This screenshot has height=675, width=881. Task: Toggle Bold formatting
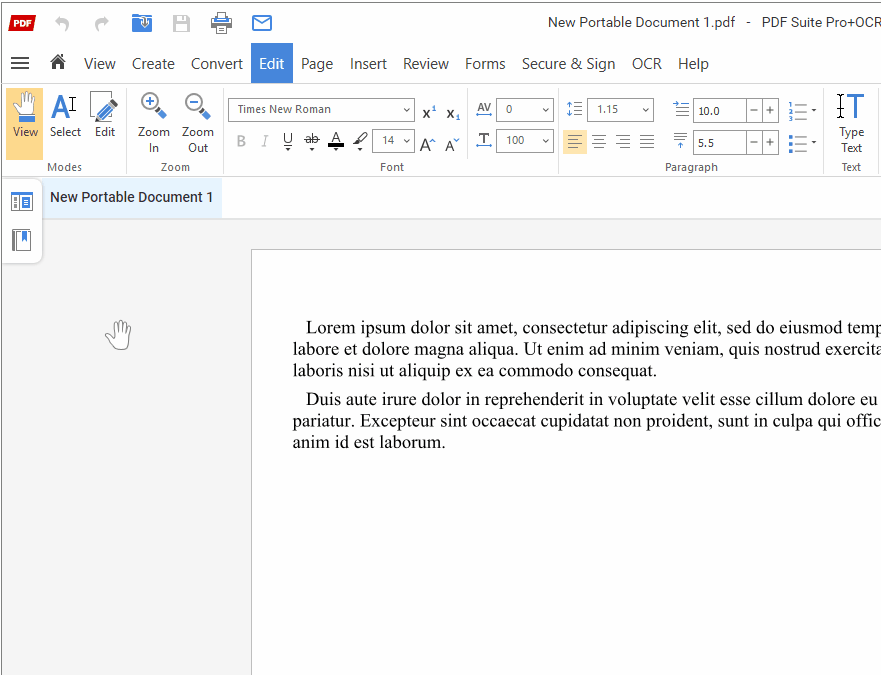pos(241,141)
